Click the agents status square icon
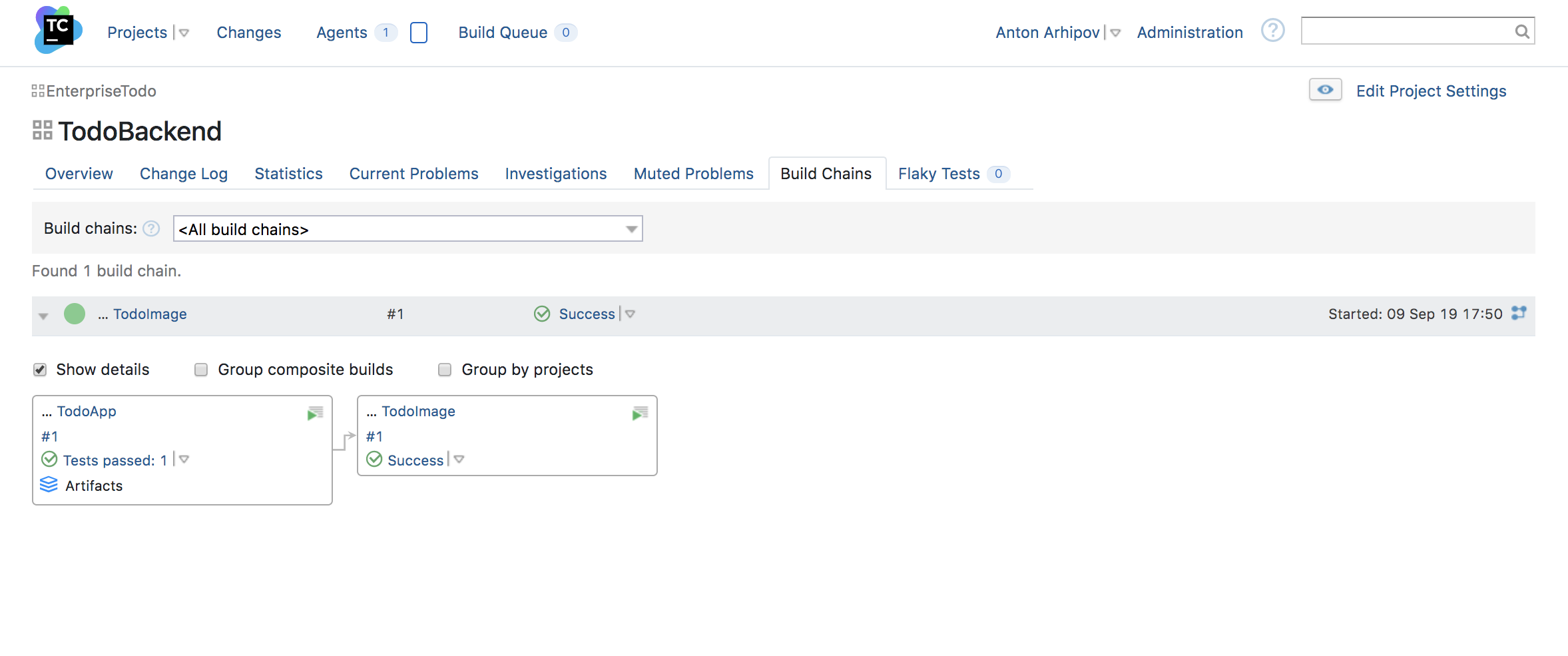 pyautogui.click(x=419, y=33)
